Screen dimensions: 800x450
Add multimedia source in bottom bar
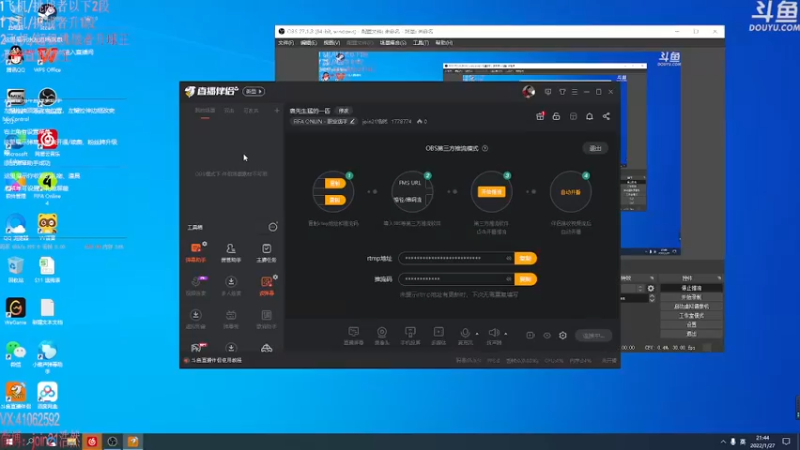tap(439, 336)
